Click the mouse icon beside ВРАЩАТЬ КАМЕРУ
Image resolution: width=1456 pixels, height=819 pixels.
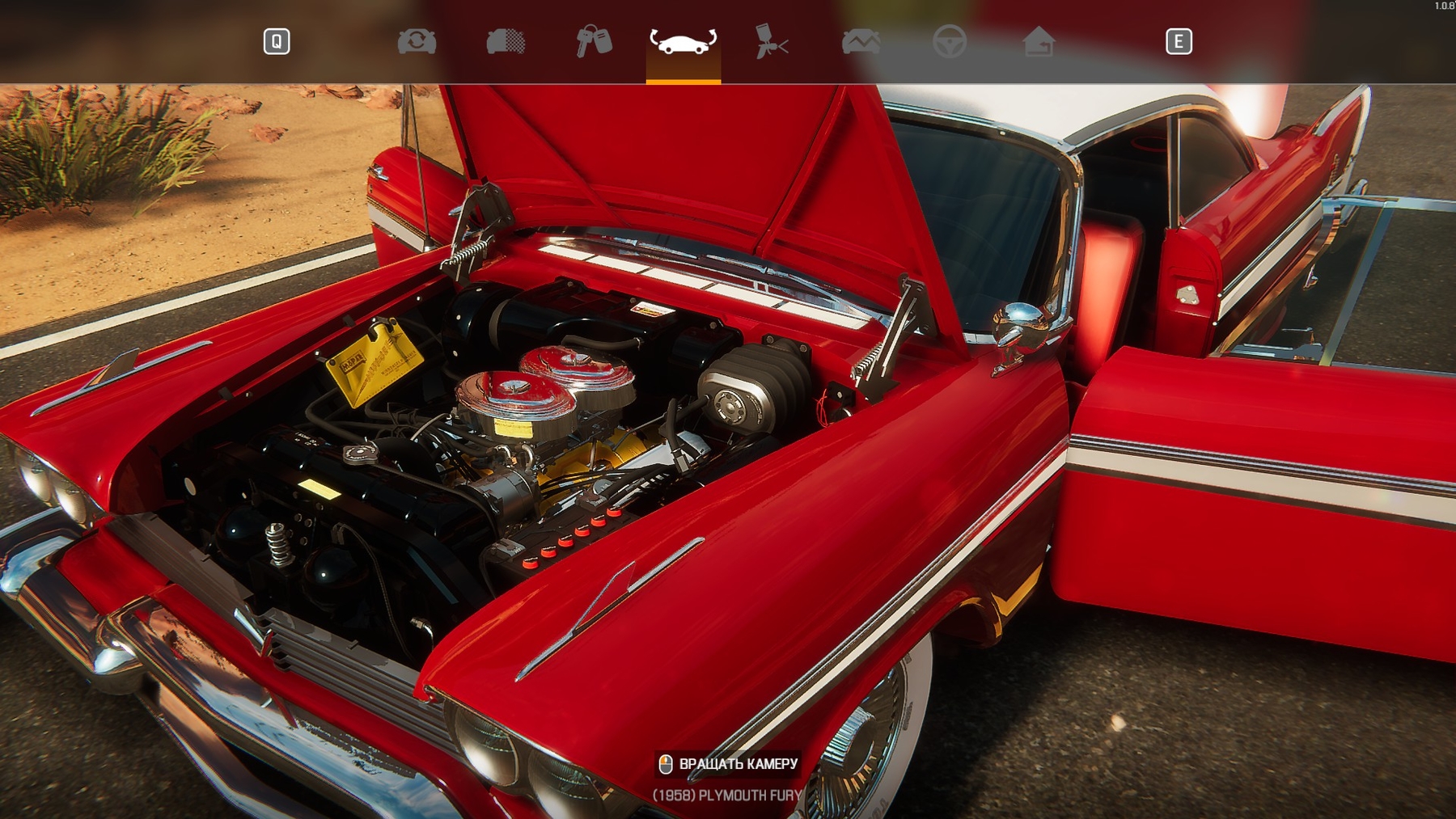(665, 764)
